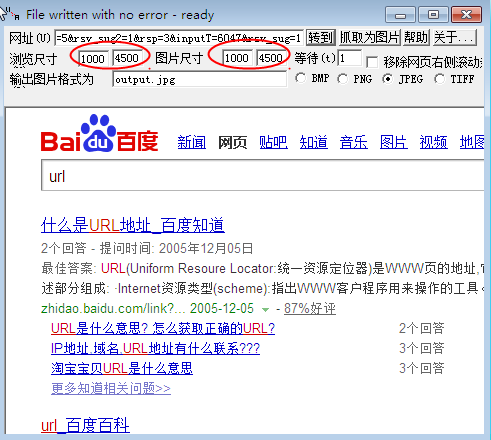Open the 视频 video tab

(x=433, y=142)
